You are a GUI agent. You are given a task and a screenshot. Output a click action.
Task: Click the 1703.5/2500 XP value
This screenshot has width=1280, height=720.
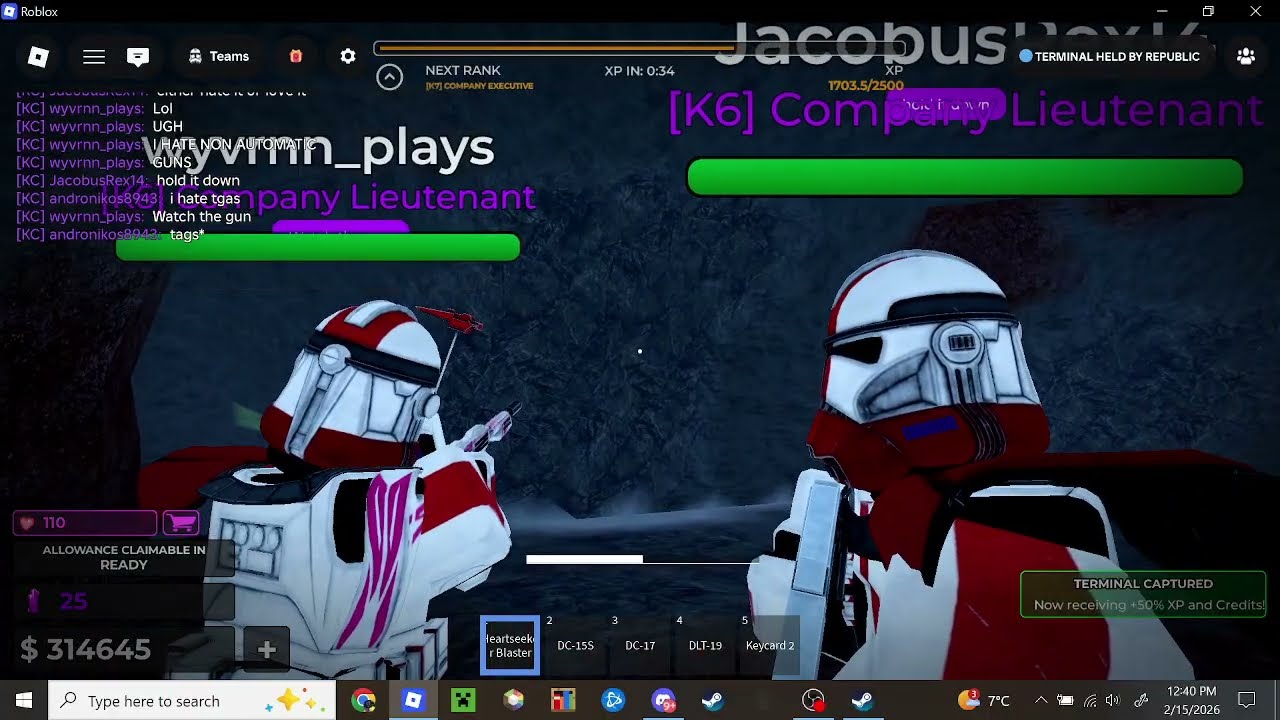click(866, 86)
